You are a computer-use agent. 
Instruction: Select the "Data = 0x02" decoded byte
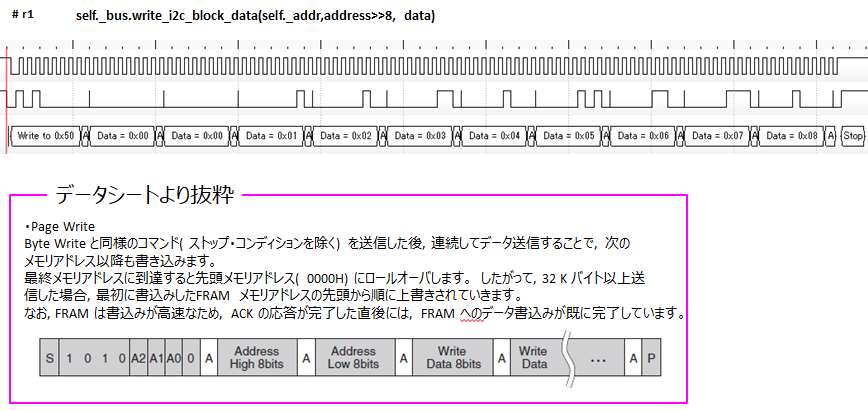(x=345, y=136)
